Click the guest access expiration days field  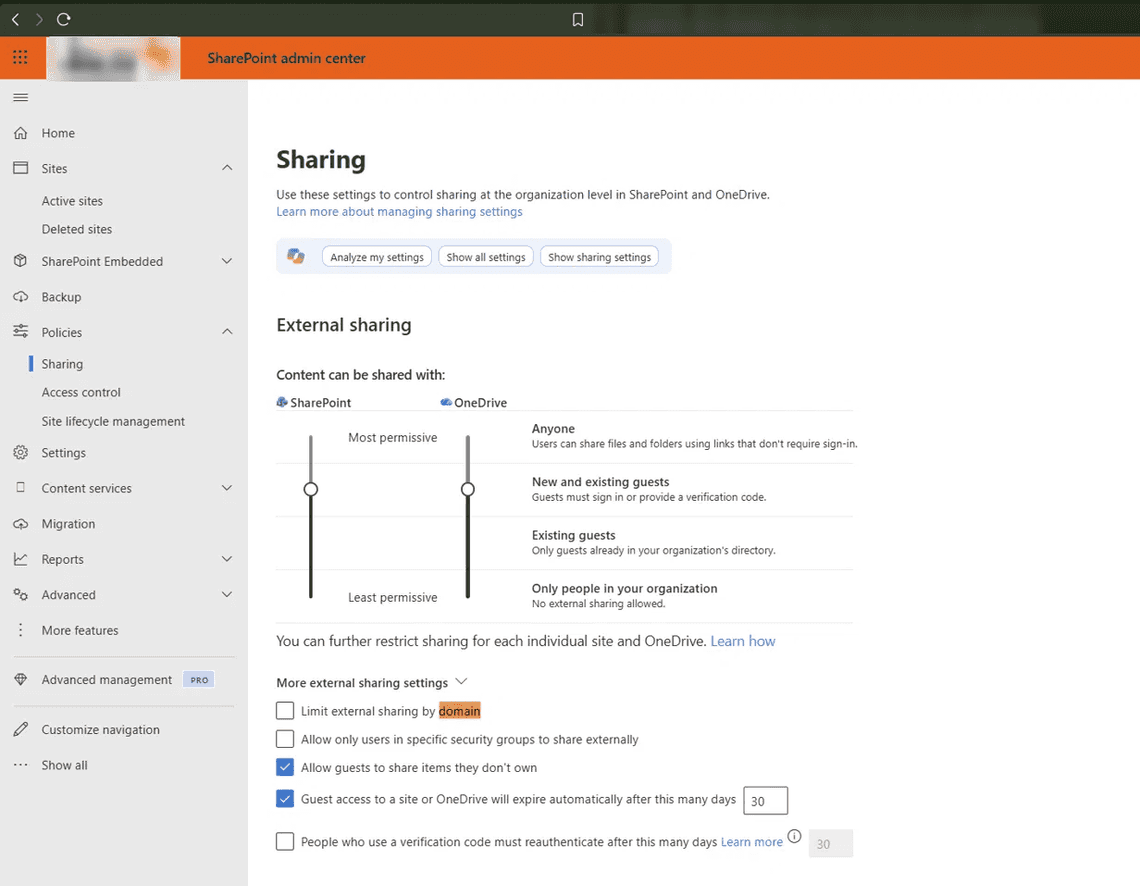766,800
